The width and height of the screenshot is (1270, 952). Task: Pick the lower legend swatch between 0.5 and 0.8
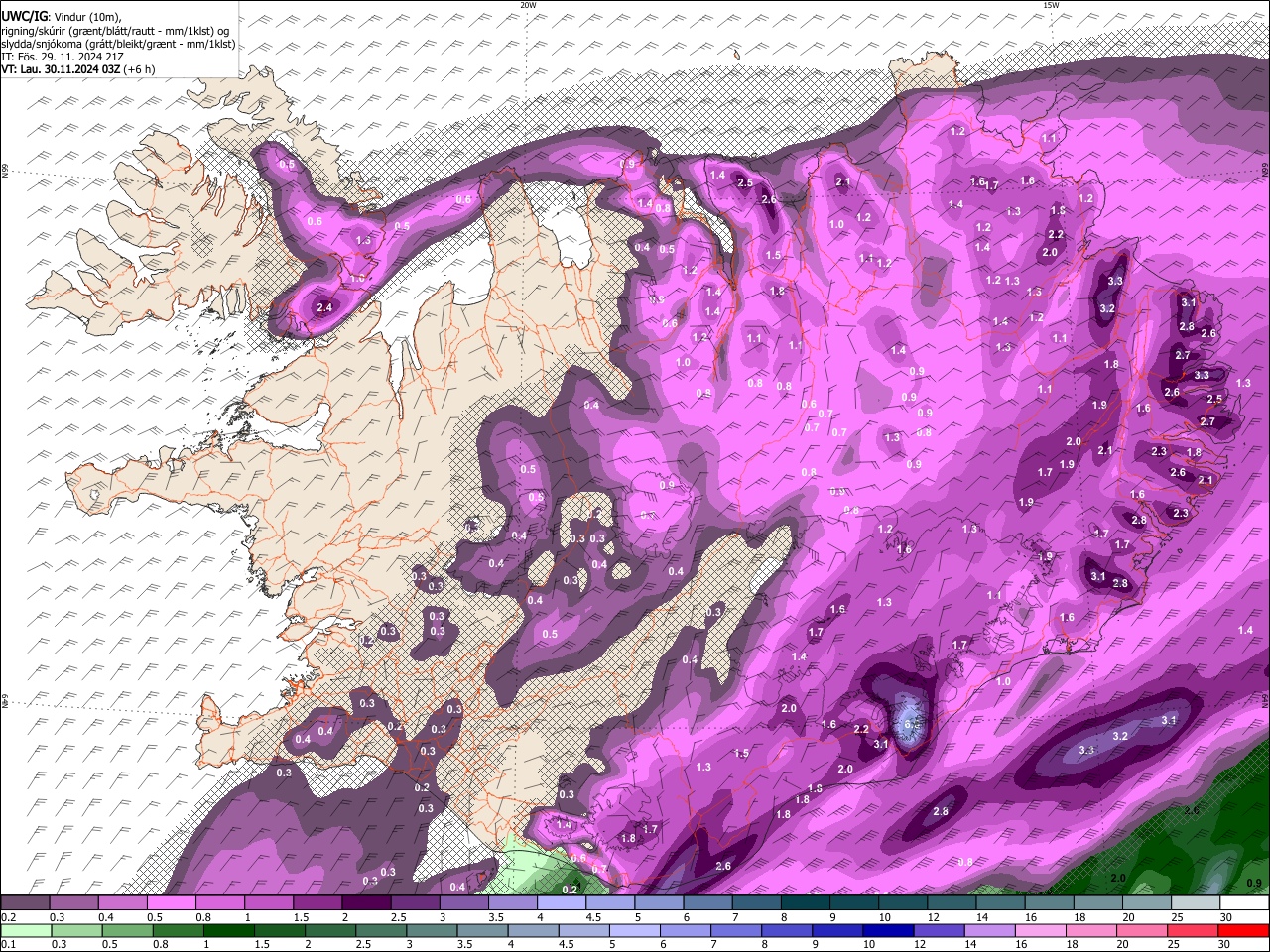[127, 931]
